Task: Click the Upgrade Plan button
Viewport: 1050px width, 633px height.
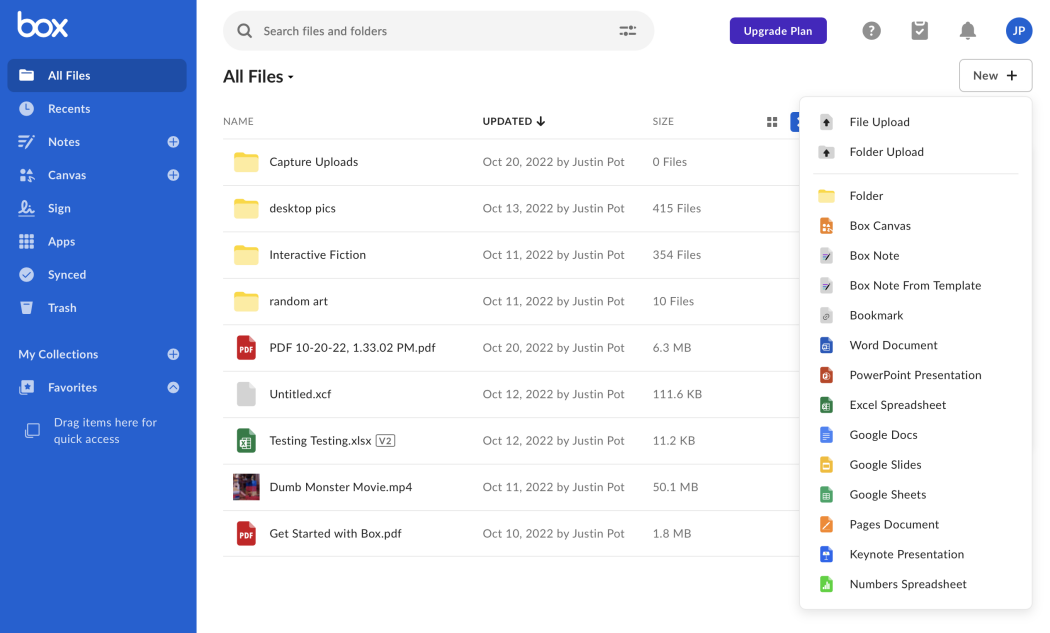Action: 778,31
